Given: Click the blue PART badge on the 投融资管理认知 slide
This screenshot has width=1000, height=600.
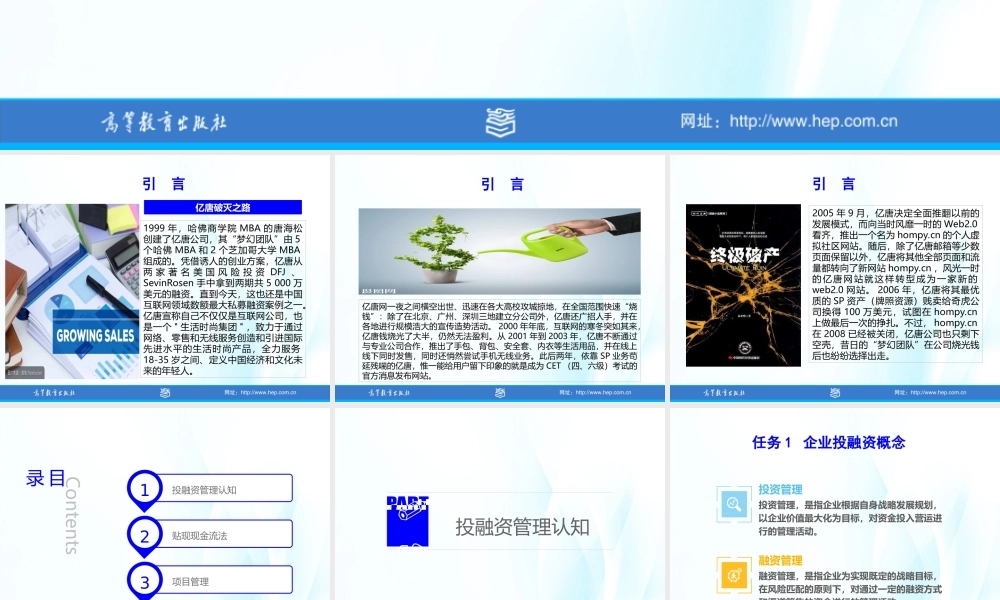Looking at the screenshot, I should click(407, 520).
